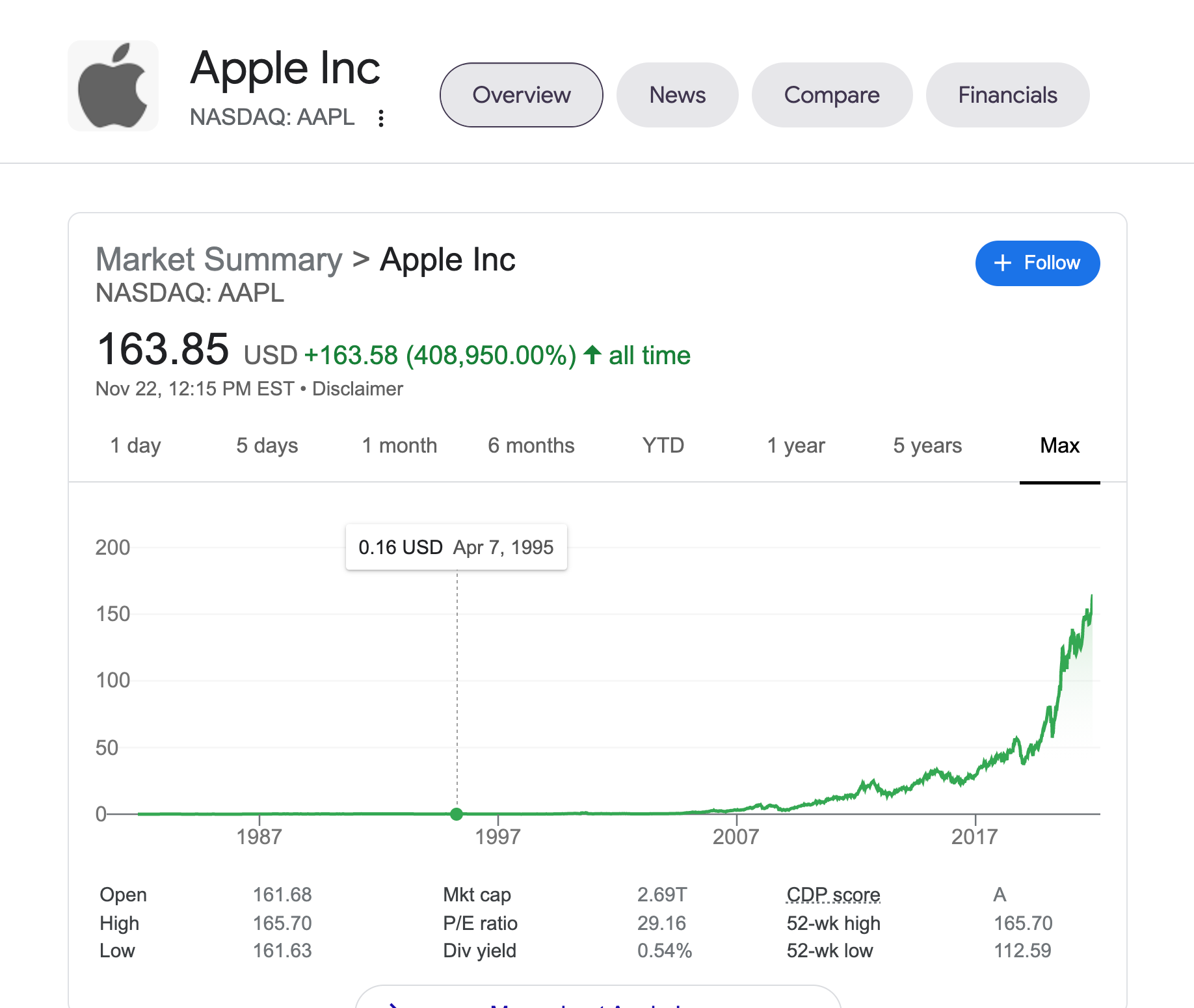
Task: Show the 1 day chart range
Action: pos(135,445)
